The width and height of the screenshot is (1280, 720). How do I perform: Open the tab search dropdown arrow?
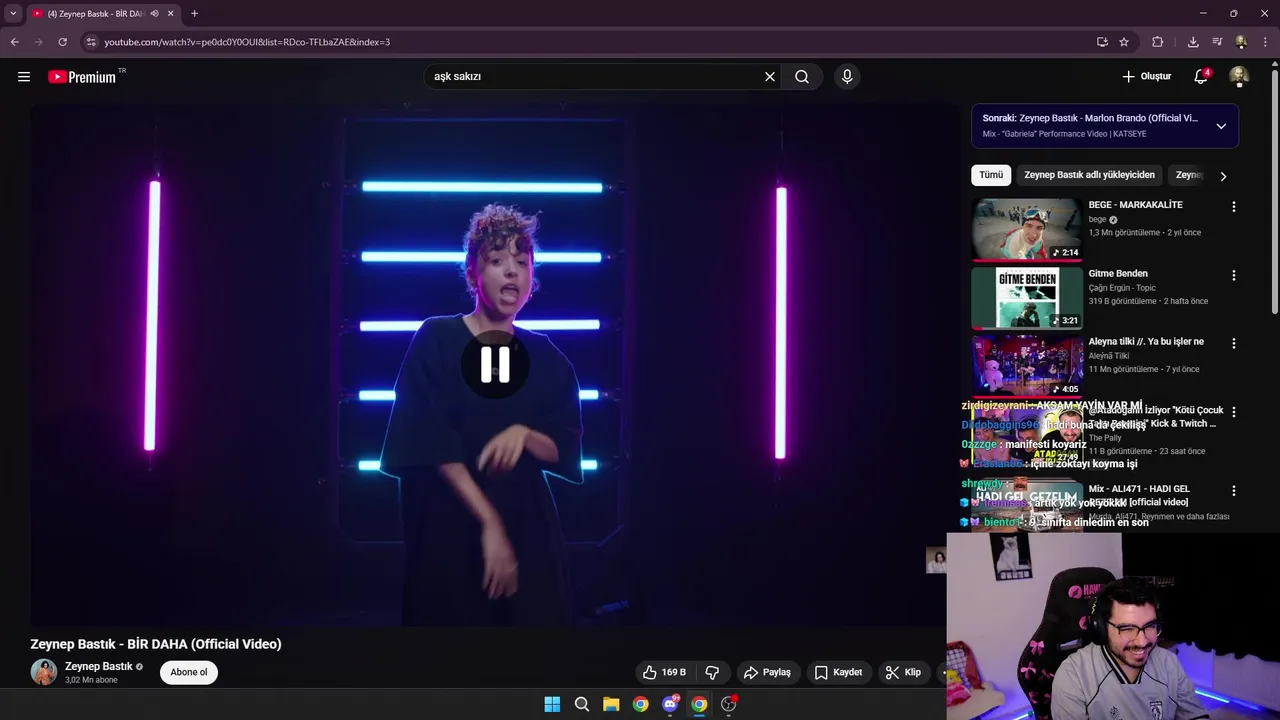pyautogui.click(x=13, y=14)
